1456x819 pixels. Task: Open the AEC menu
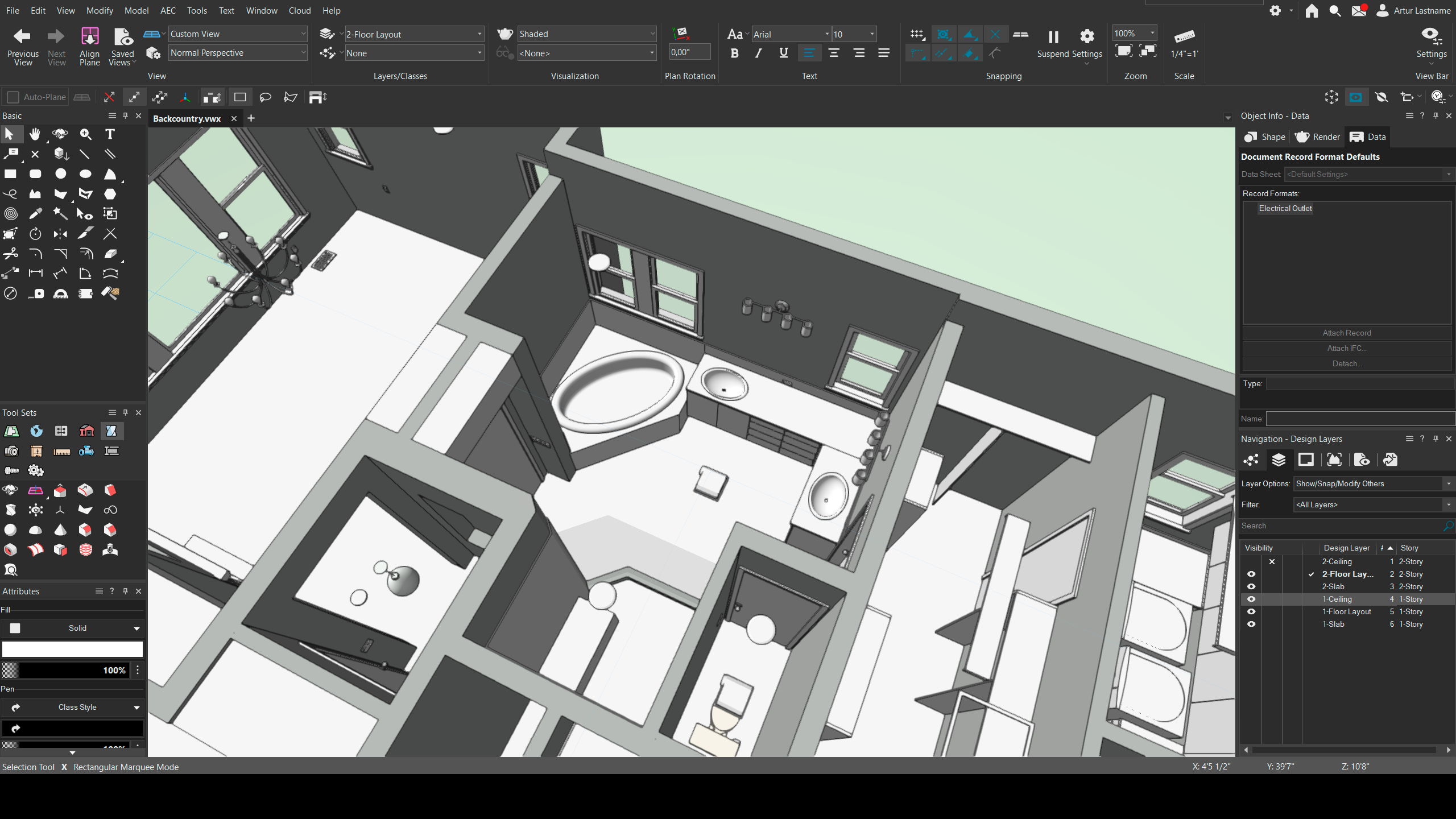tap(168, 10)
